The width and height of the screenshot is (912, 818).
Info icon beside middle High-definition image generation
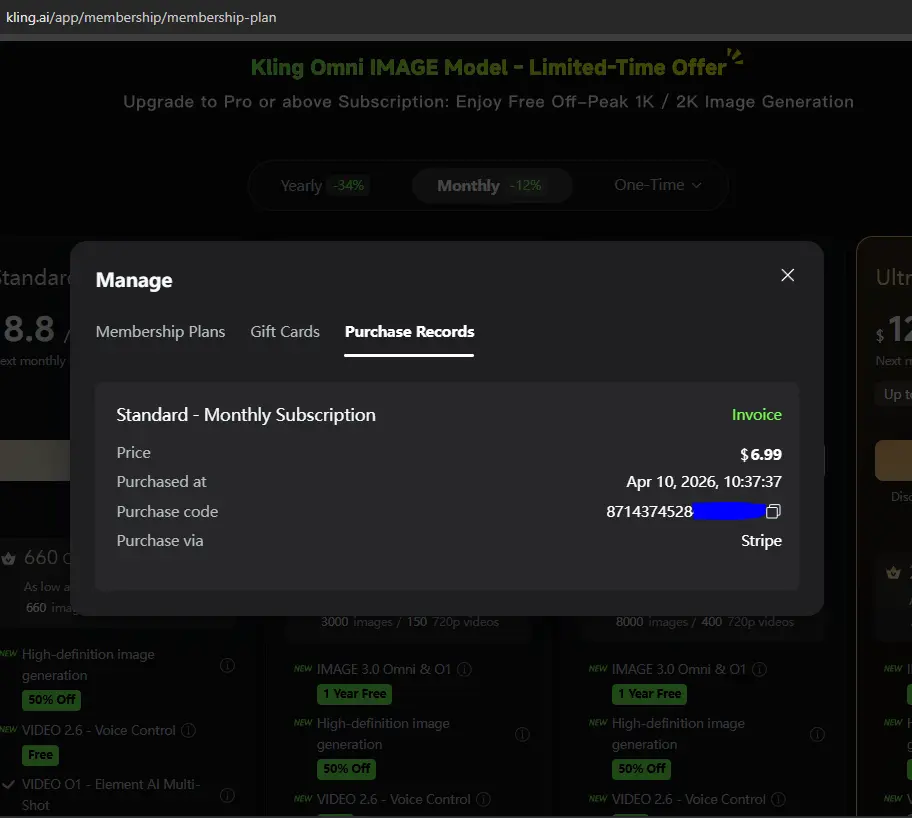pos(522,734)
